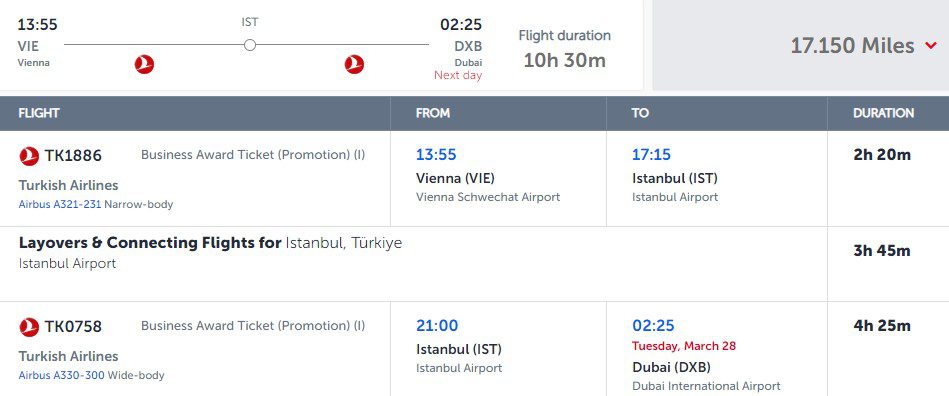The height and width of the screenshot is (396, 949).
Task: Click the FLIGHT column header
Action: click(x=39, y=113)
